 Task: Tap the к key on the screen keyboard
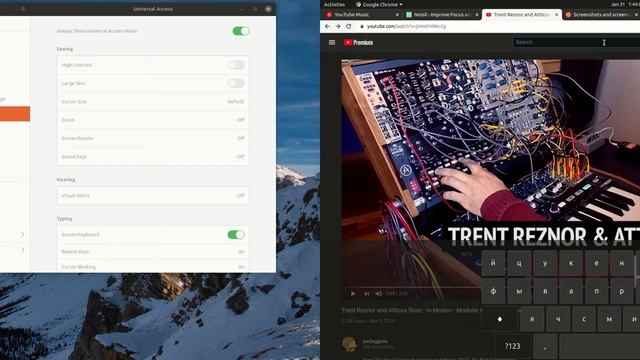[571, 263]
